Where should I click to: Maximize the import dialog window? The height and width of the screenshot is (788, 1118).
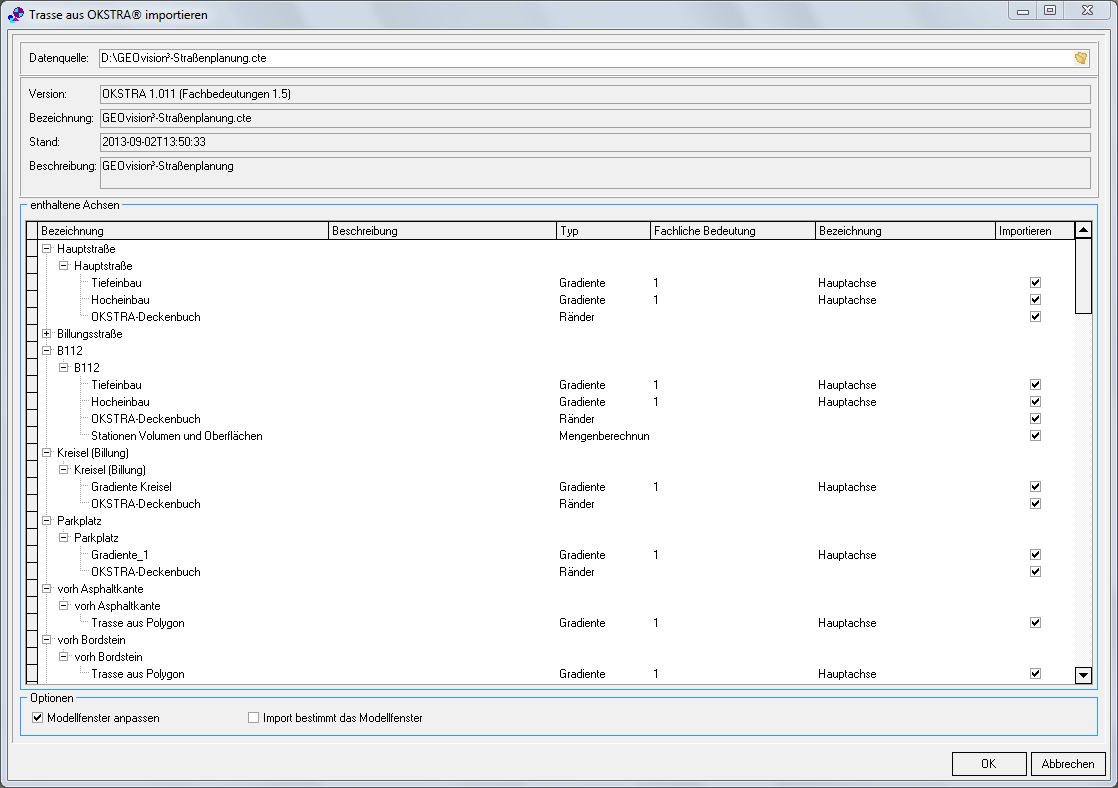tap(1050, 11)
